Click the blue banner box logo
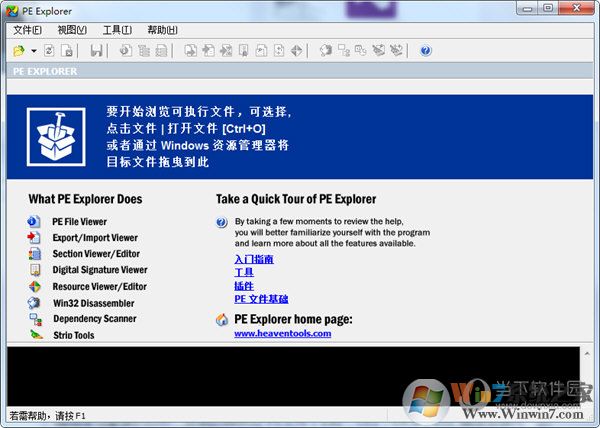Viewport: 600px width, 428px height. click(x=56, y=137)
